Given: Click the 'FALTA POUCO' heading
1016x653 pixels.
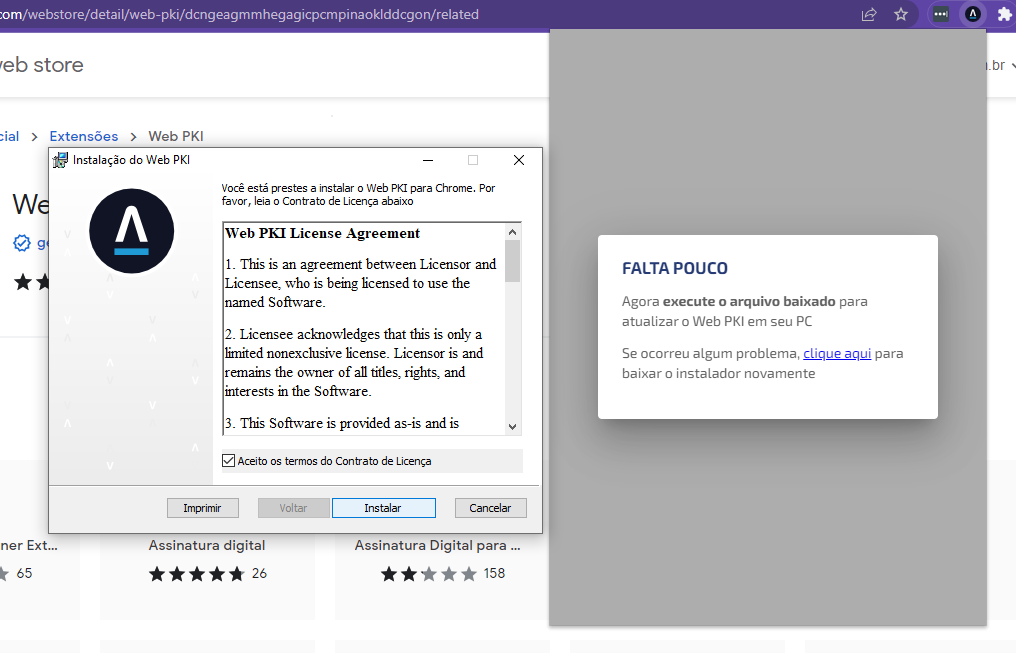Looking at the screenshot, I should click(675, 268).
